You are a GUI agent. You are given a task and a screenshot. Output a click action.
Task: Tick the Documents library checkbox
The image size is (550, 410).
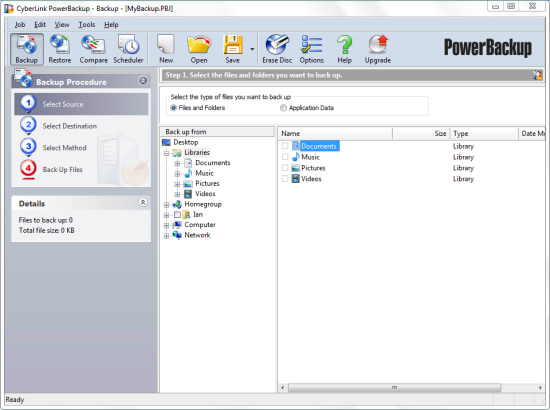pos(285,146)
